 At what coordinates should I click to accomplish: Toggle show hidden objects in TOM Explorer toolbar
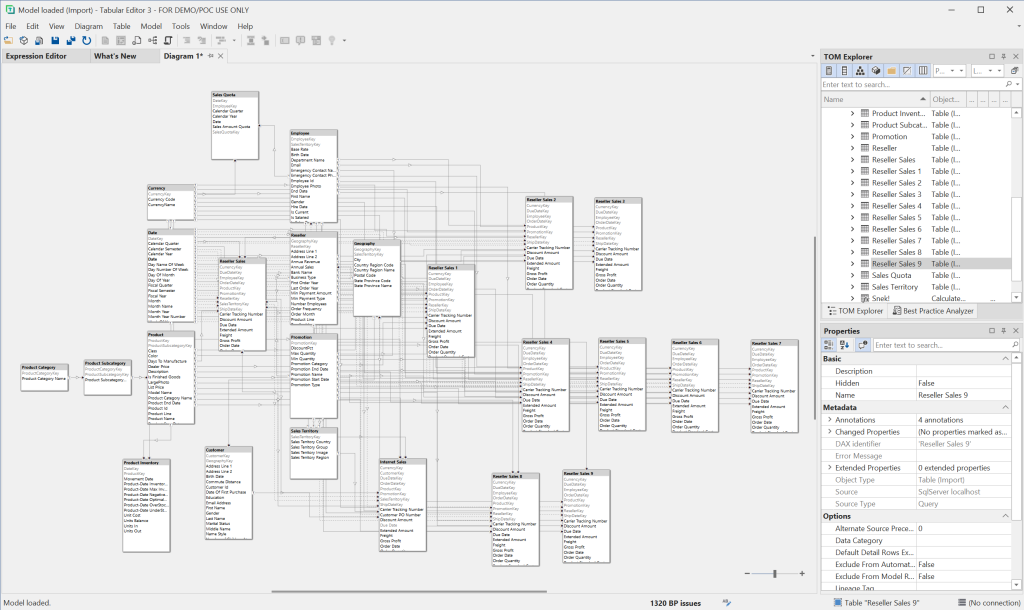click(x=907, y=70)
